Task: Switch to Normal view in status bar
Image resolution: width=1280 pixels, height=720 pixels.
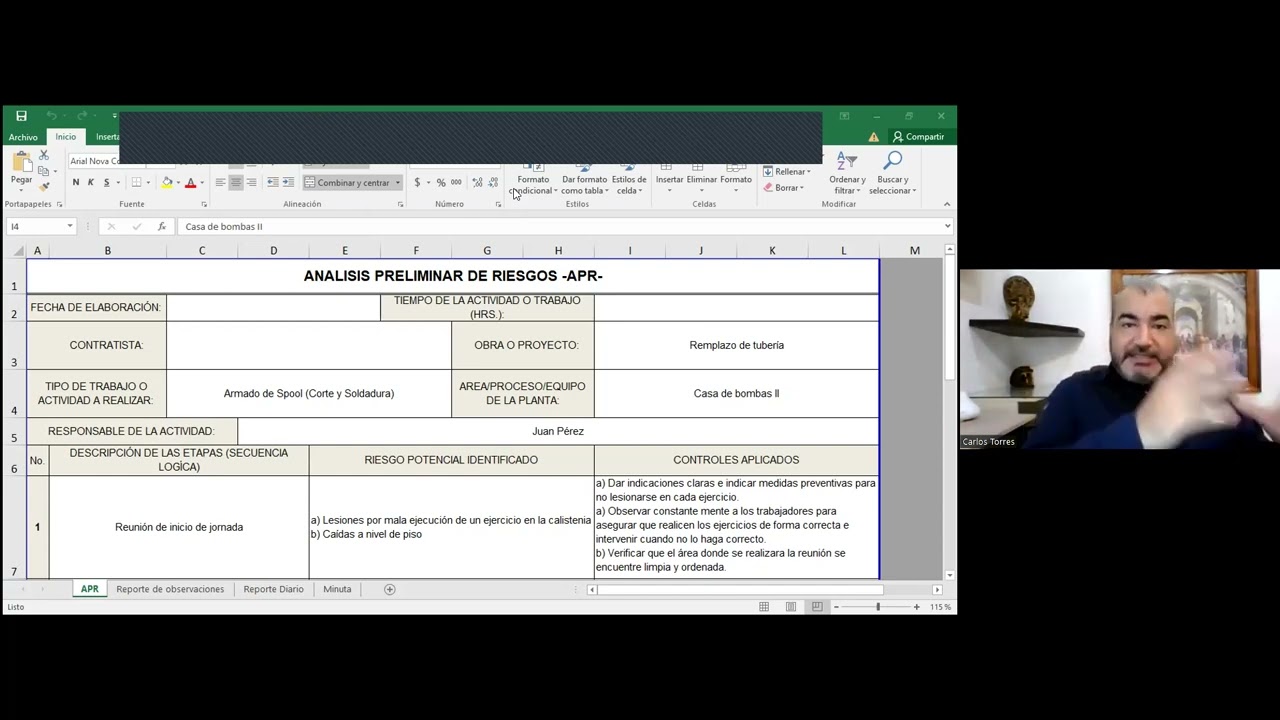Action: (x=764, y=607)
